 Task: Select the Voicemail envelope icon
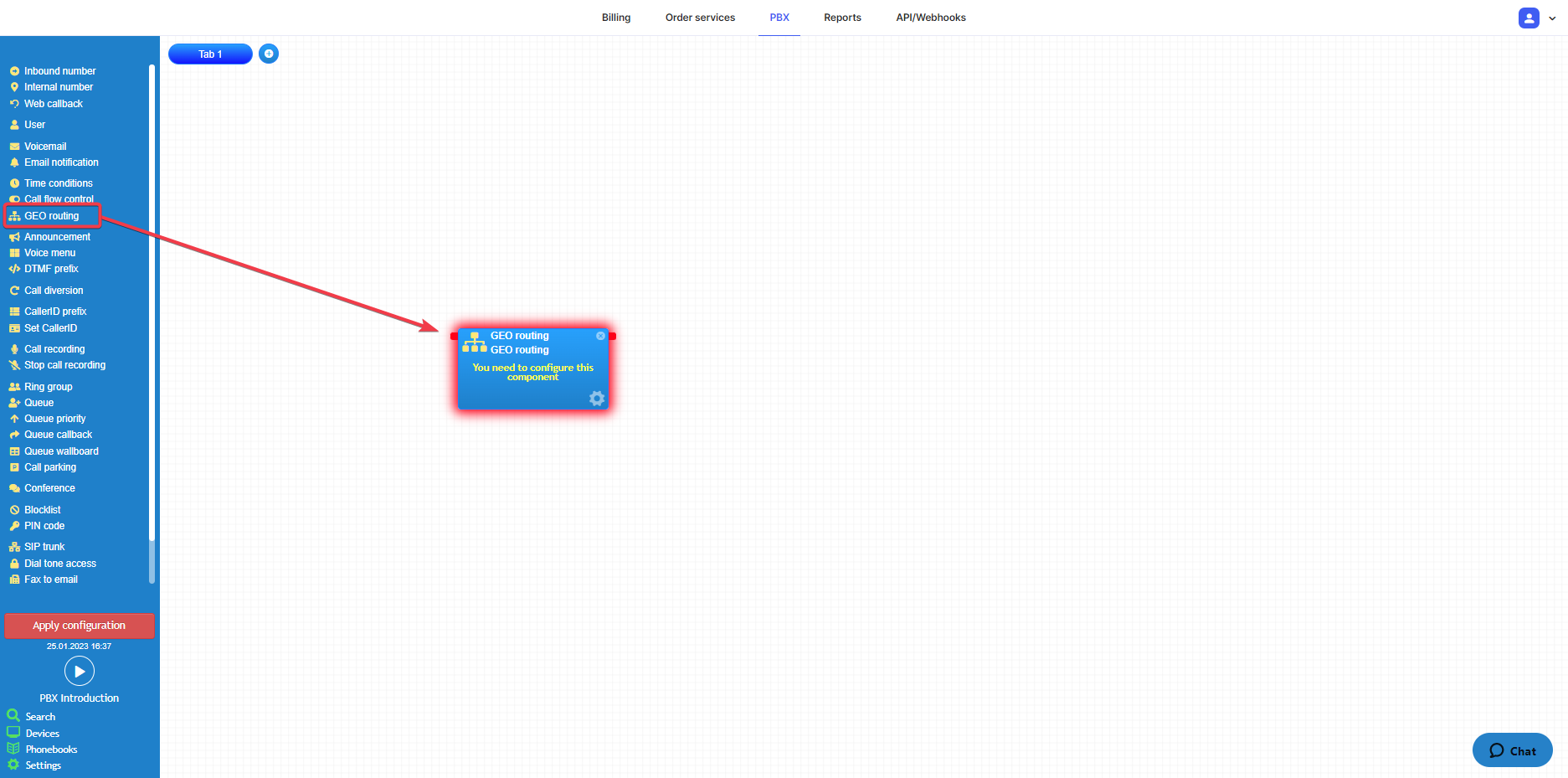[x=14, y=147]
